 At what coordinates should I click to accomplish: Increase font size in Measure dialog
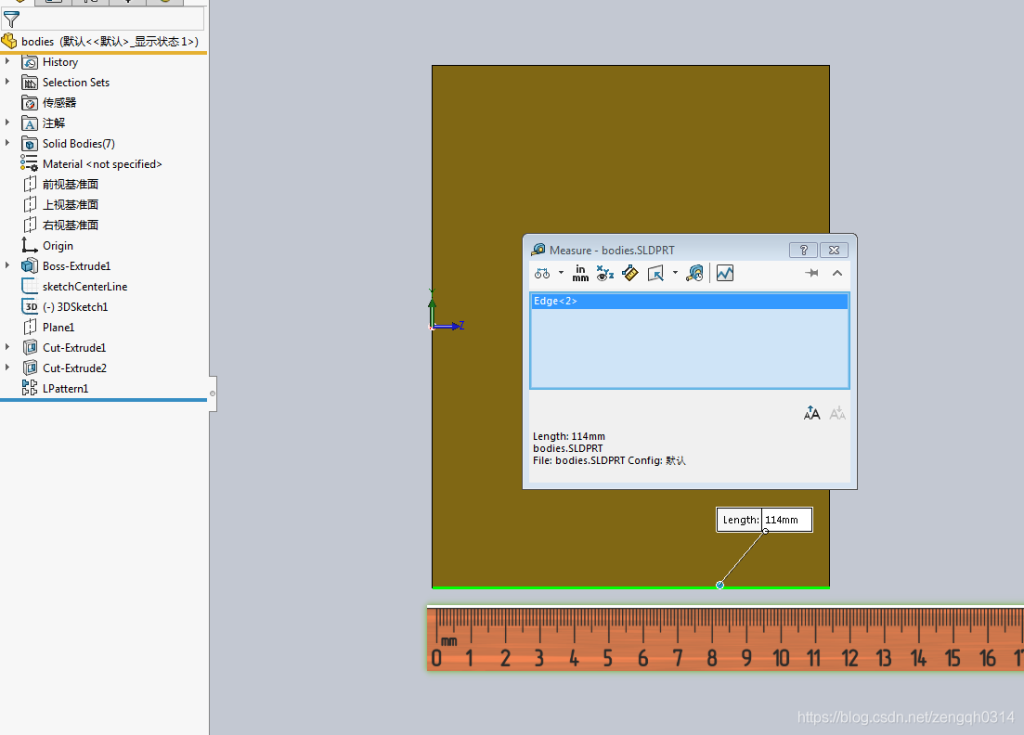pos(812,413)
